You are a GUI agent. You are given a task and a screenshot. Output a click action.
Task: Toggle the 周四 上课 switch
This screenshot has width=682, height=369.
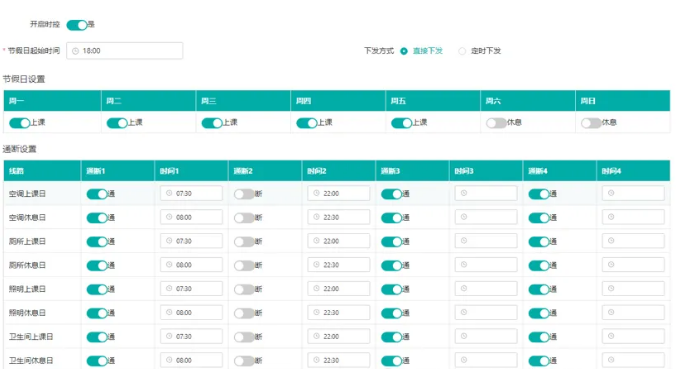point(307,123)
